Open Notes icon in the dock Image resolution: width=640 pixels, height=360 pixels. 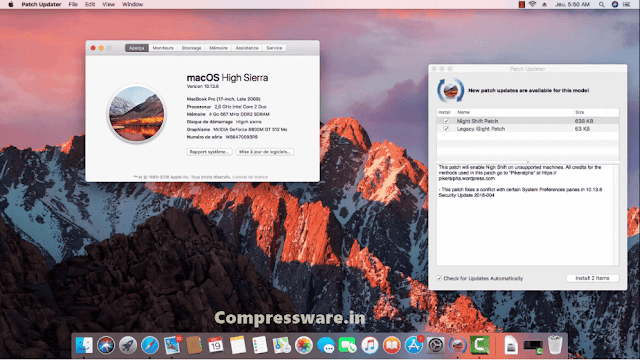coord(238,345)
